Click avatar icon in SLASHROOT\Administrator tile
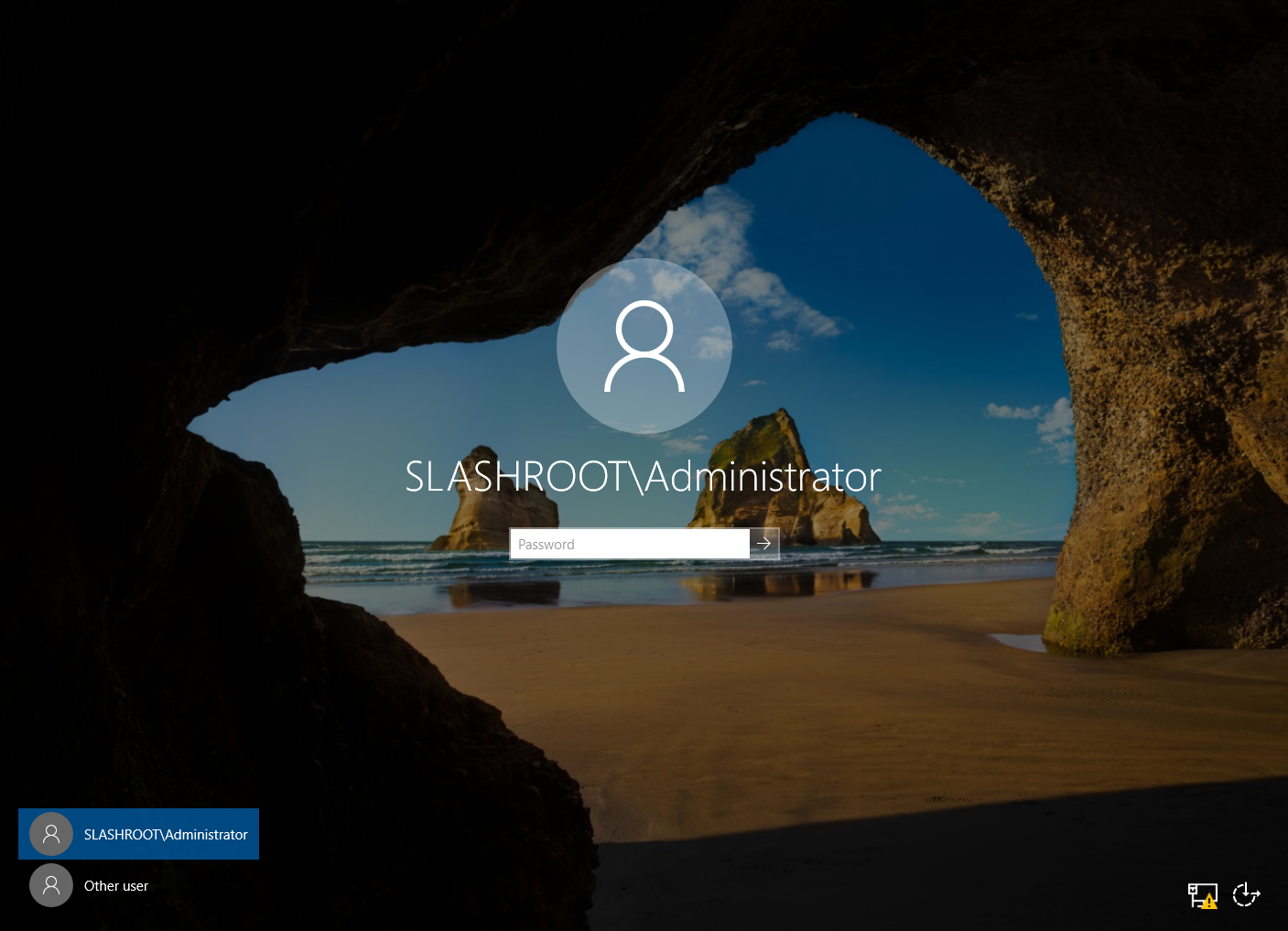The width and height of the screenshot is (1288, 931). tap(51, 834)
